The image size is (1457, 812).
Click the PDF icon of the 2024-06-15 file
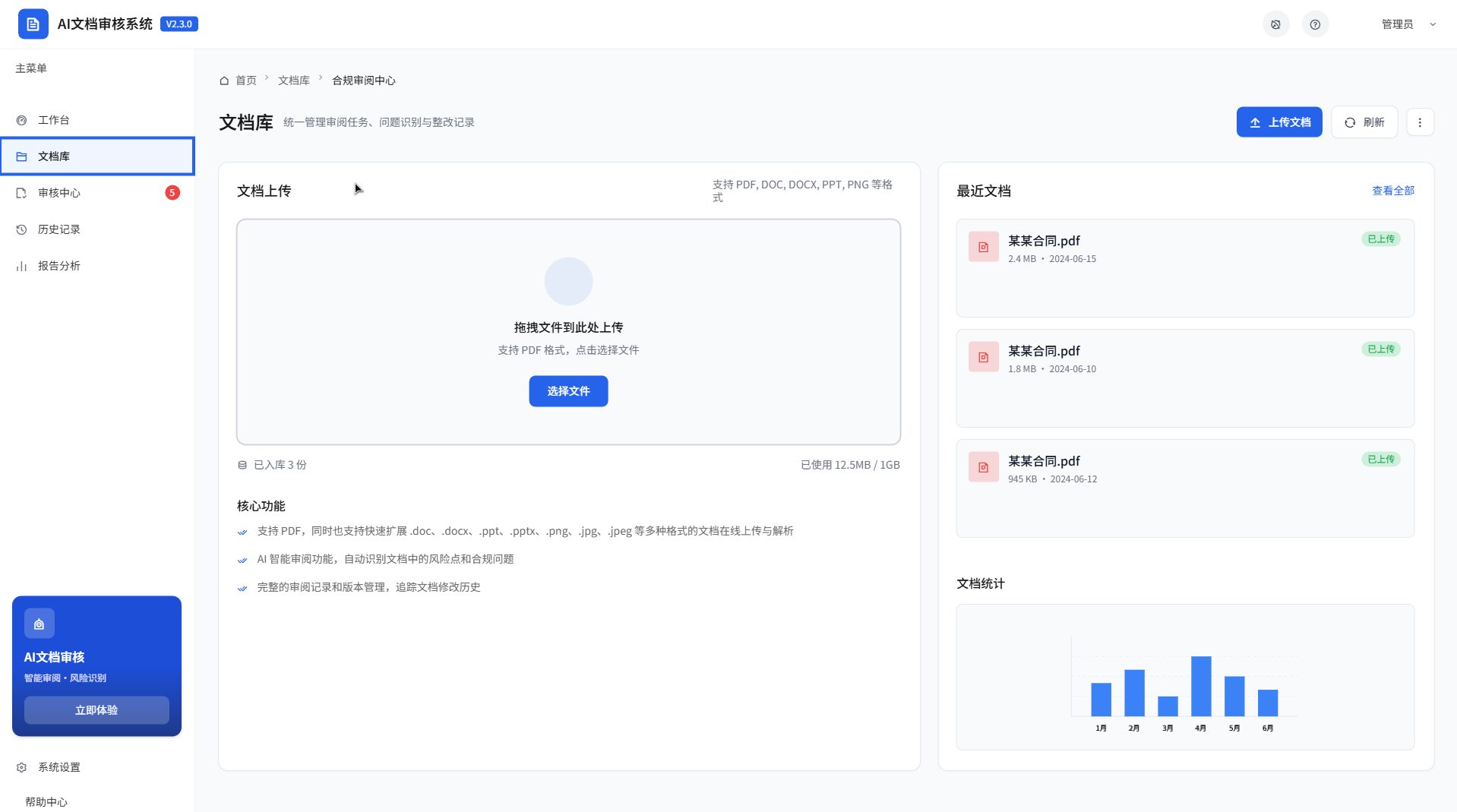[x=984, y=247]
